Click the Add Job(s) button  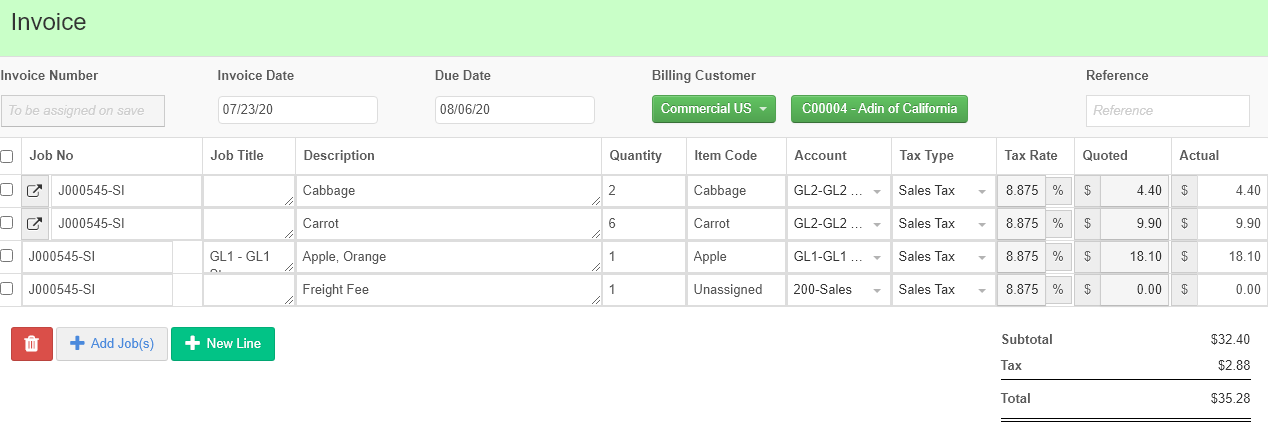coord(112,344)
